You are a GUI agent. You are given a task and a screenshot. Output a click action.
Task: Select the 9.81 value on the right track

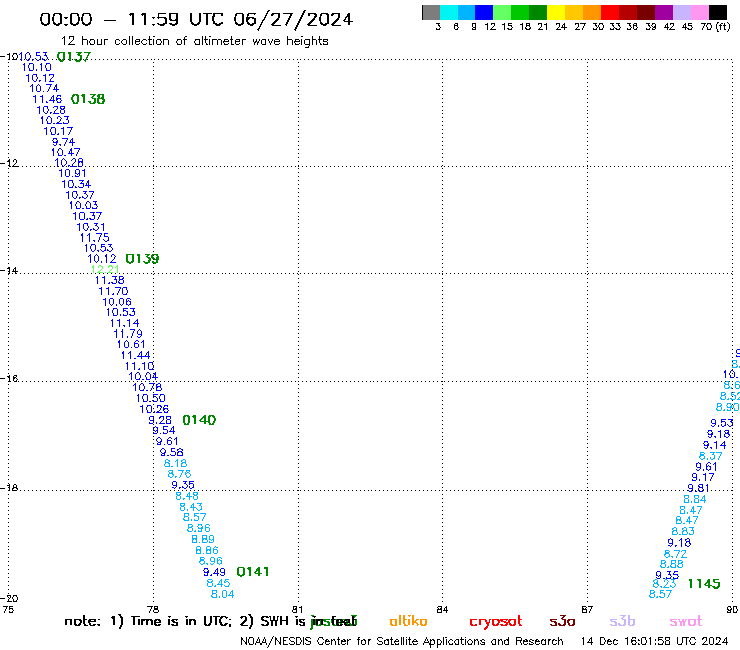[698, 488]
